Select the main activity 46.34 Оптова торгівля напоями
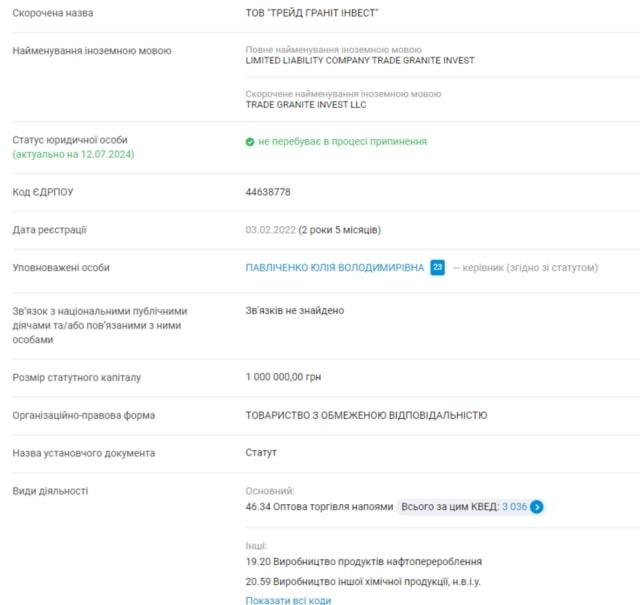640x605 pixels. coord(319,507)
